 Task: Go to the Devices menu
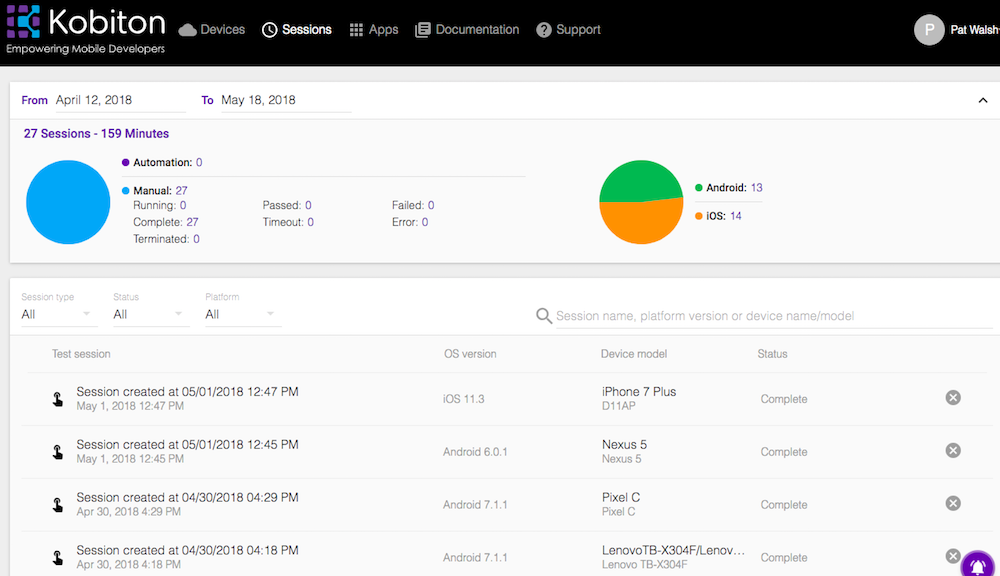[x=212, y=30]
